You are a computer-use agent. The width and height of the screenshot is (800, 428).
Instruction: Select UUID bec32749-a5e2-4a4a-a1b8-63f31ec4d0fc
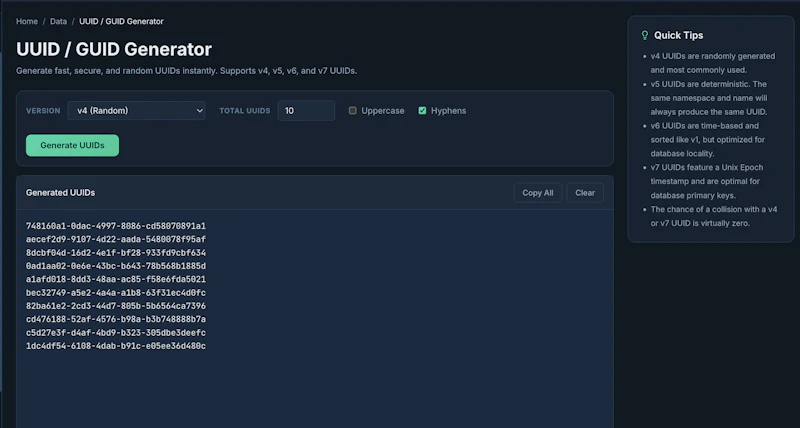(x=116, y=293)
